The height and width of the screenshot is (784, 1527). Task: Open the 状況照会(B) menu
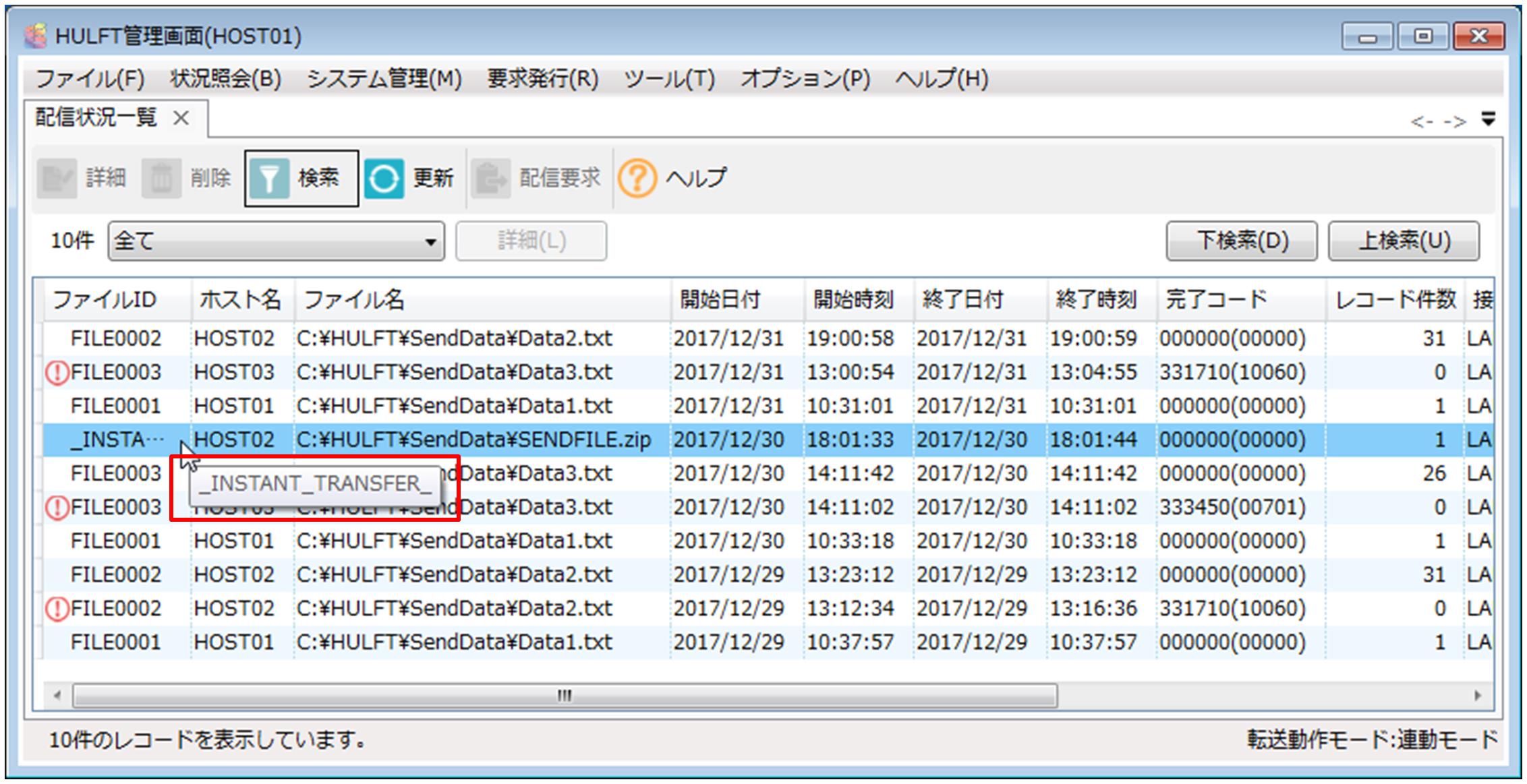226,79
